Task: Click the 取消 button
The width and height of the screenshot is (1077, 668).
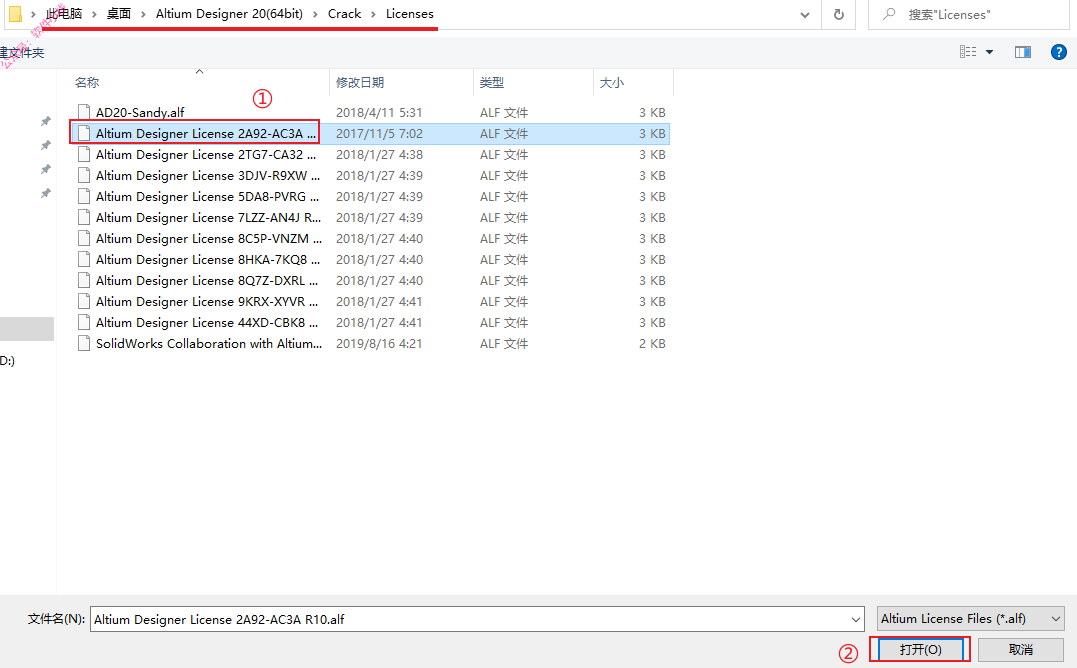Action: tap(1021, 649)
